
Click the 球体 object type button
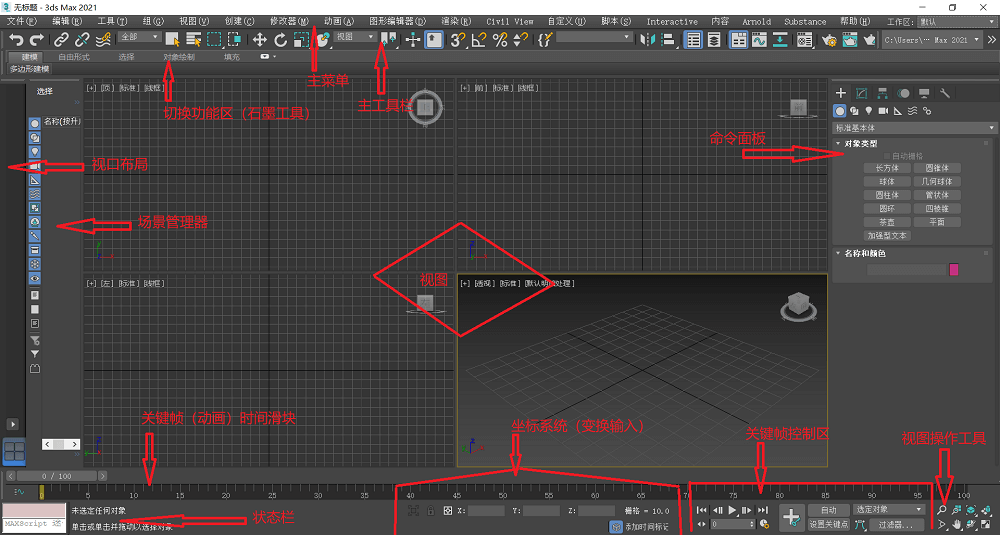click(887, 182)
